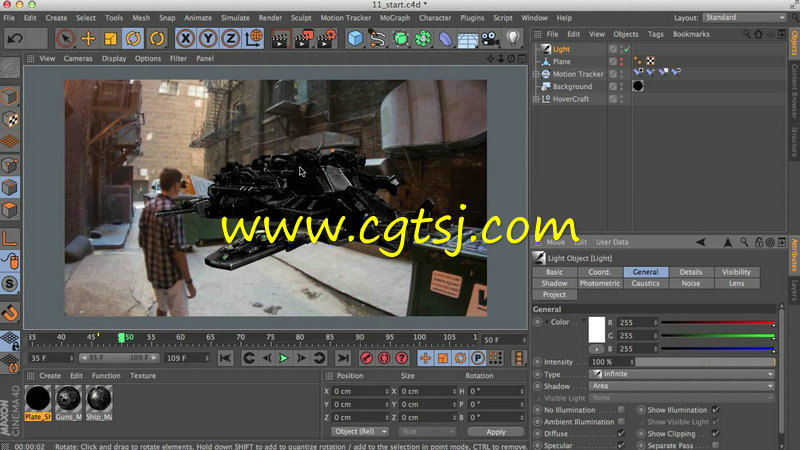800x450 pixels.
Task: Open the Render Settings icon
Action: coord(326,38)
